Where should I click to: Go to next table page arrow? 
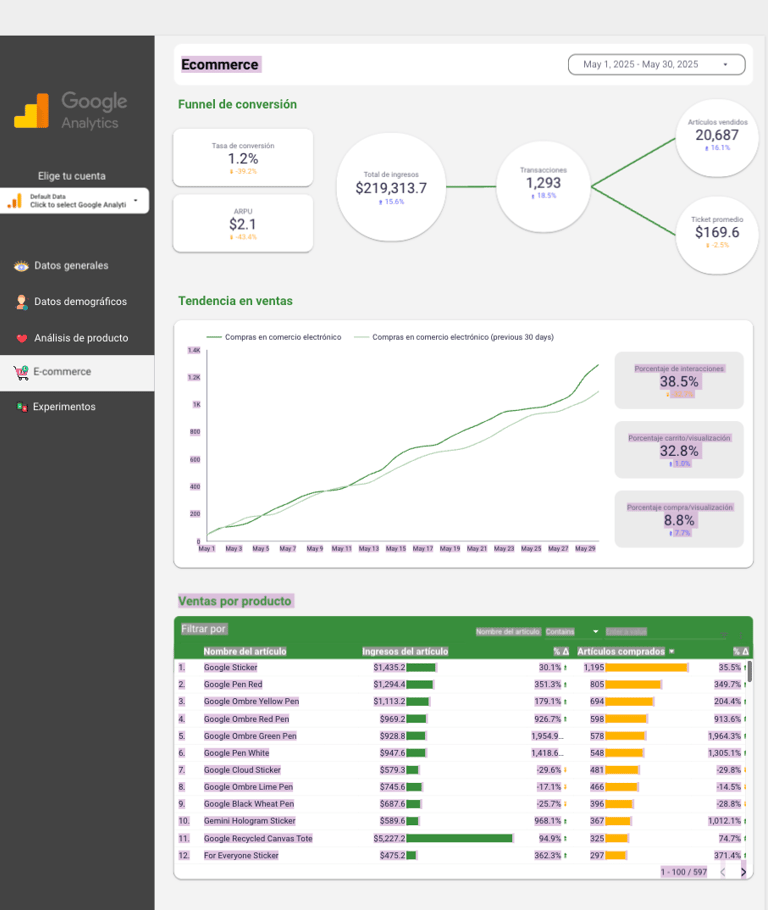(x=743, y=872)
